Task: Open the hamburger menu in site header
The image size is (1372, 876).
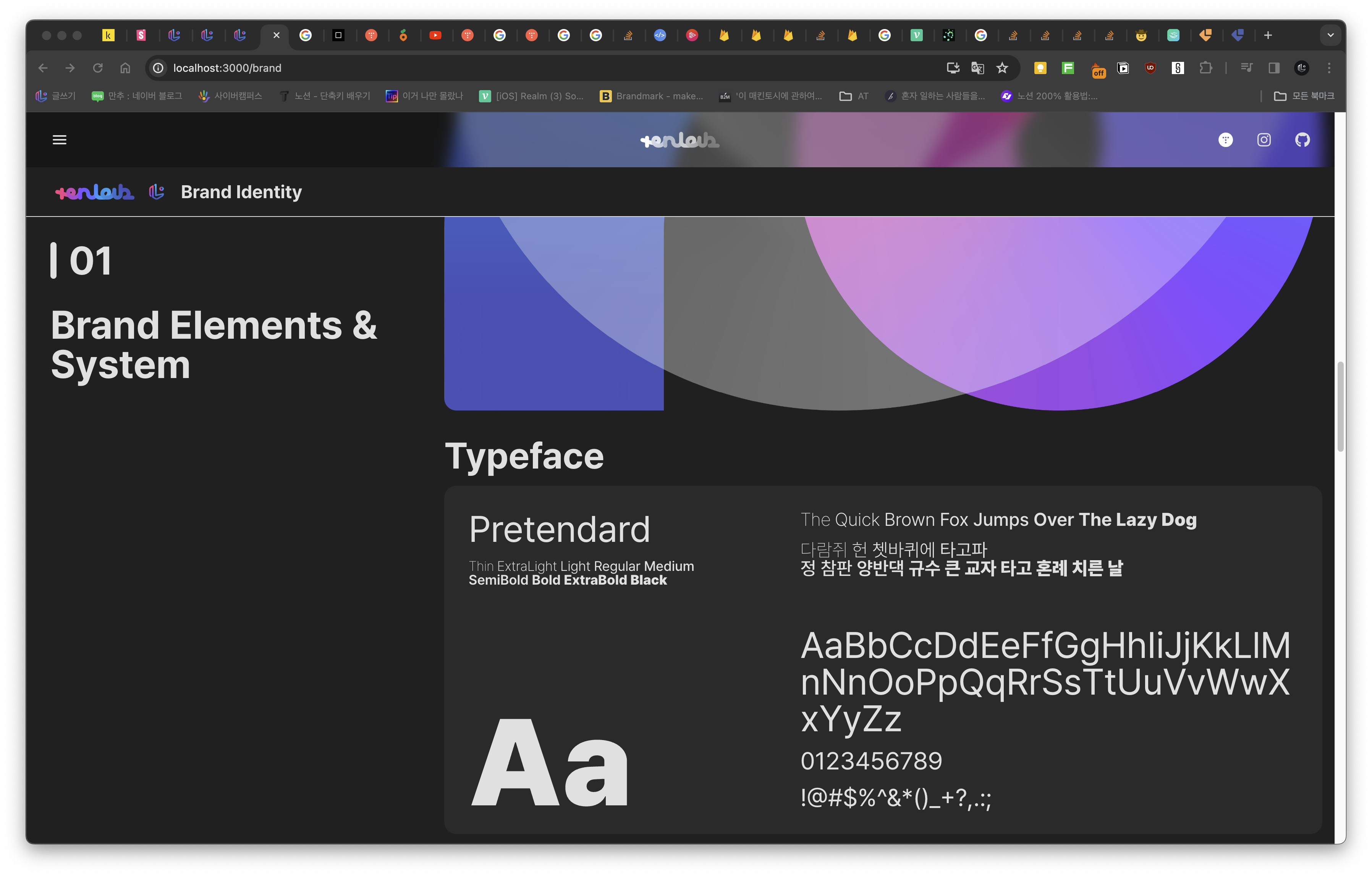Action: click(x=59, y=139)
